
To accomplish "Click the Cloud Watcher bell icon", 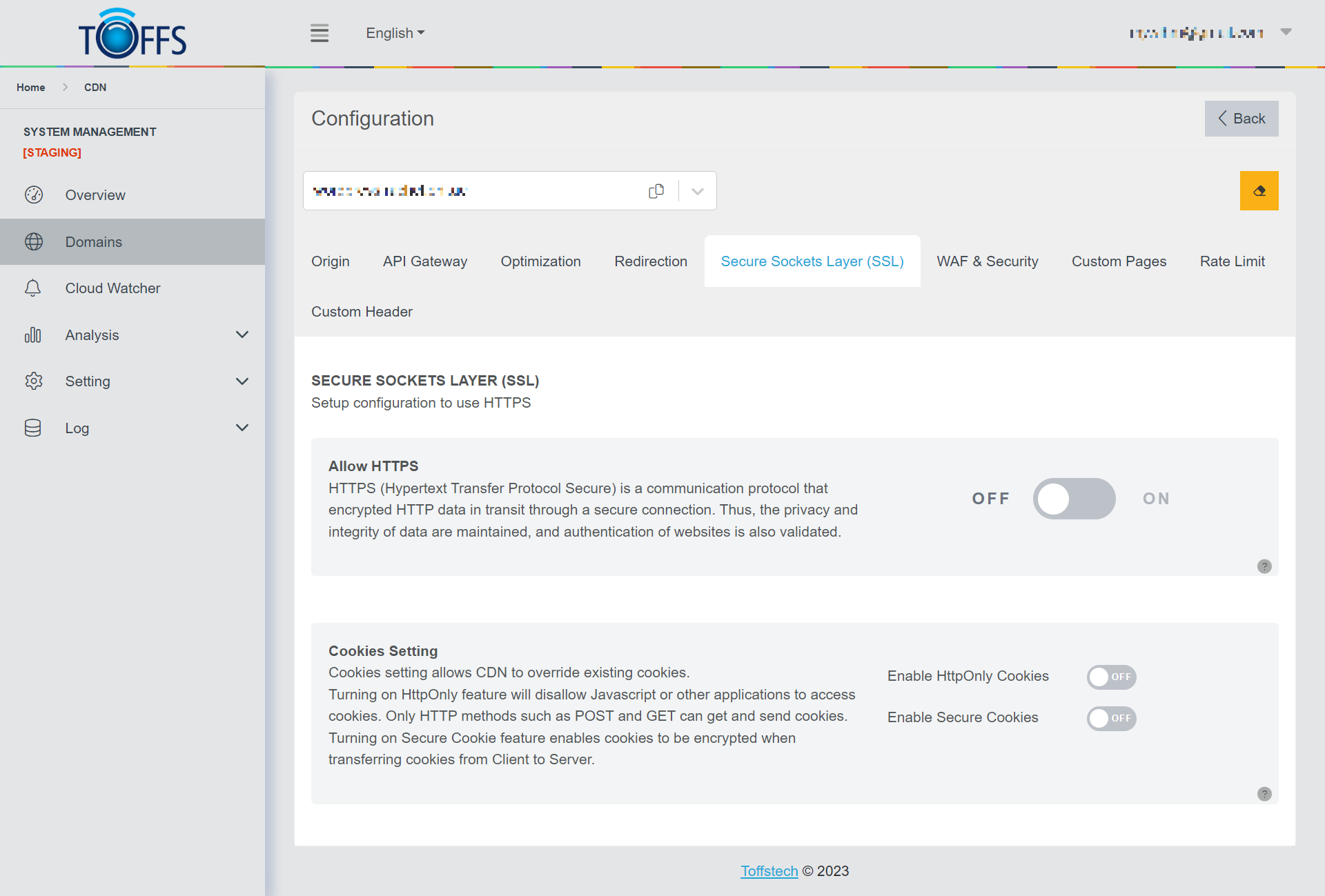I will [33, 288].
